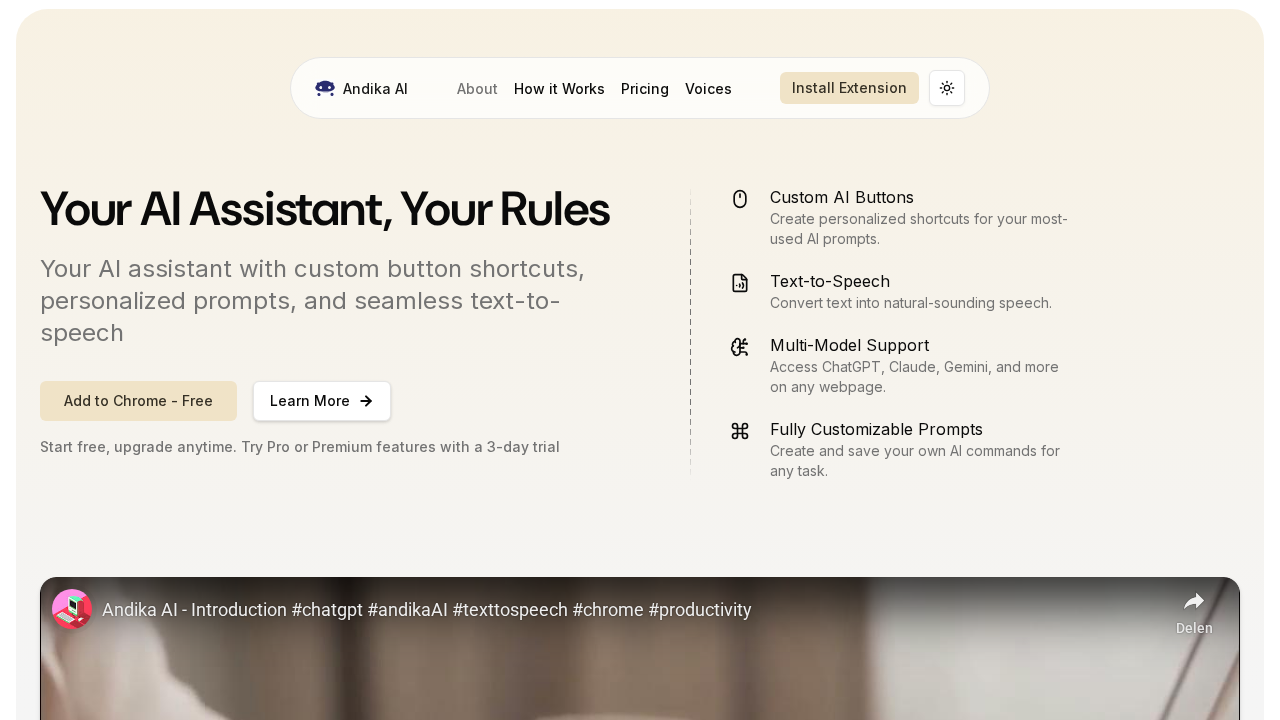Screen dimensions: 1280x720
Task: Open the video channel avatar
Action: [72, 609]
